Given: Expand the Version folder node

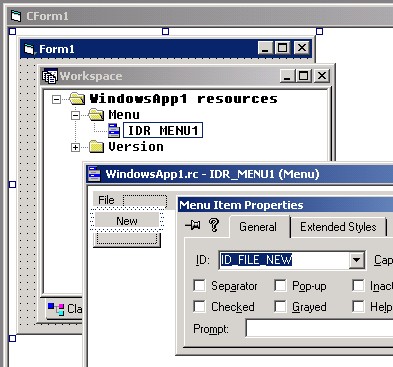Looking at the screenshot, I should pos(76,147).
